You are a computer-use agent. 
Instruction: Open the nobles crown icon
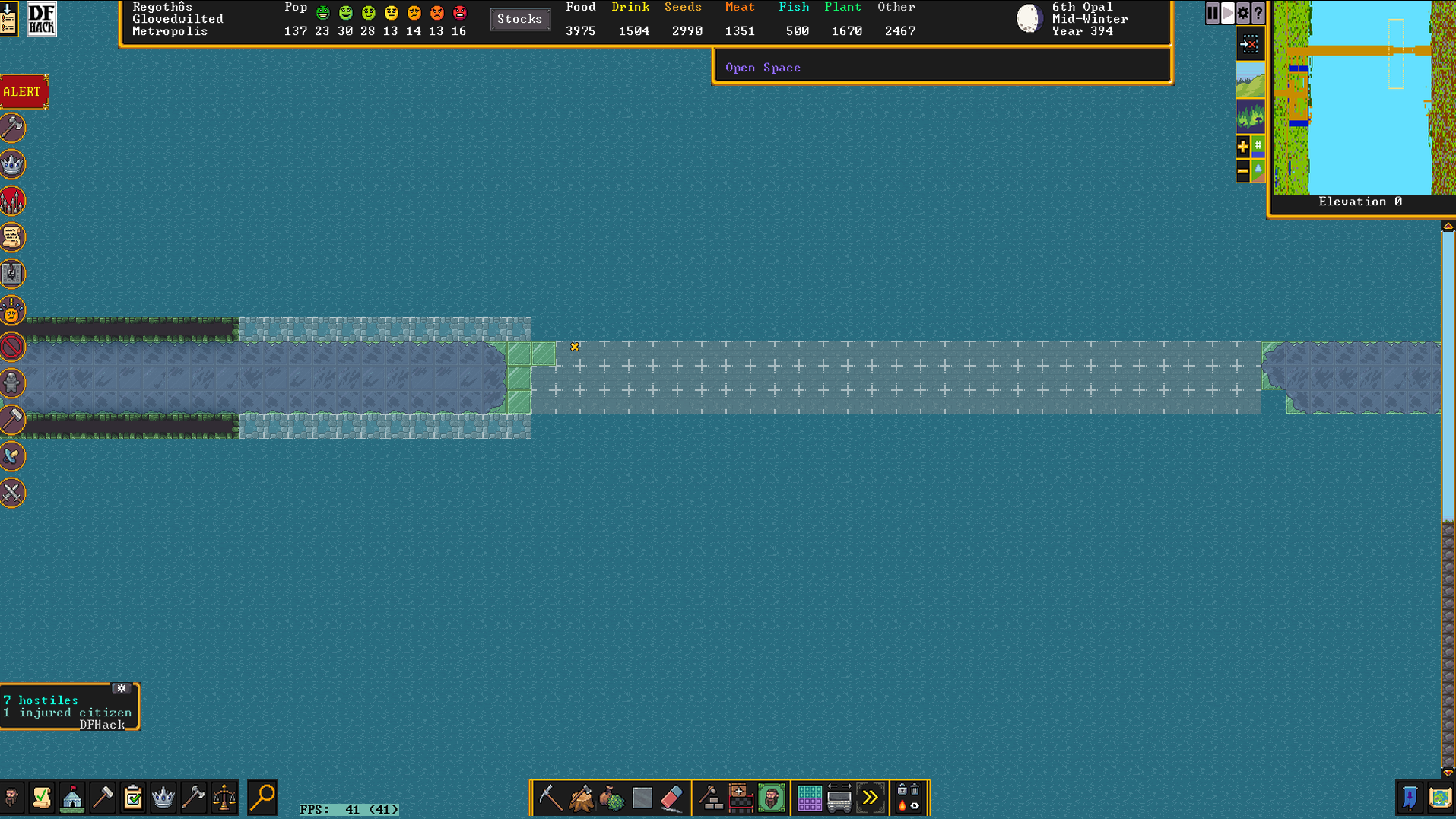[x=163, y=798]
